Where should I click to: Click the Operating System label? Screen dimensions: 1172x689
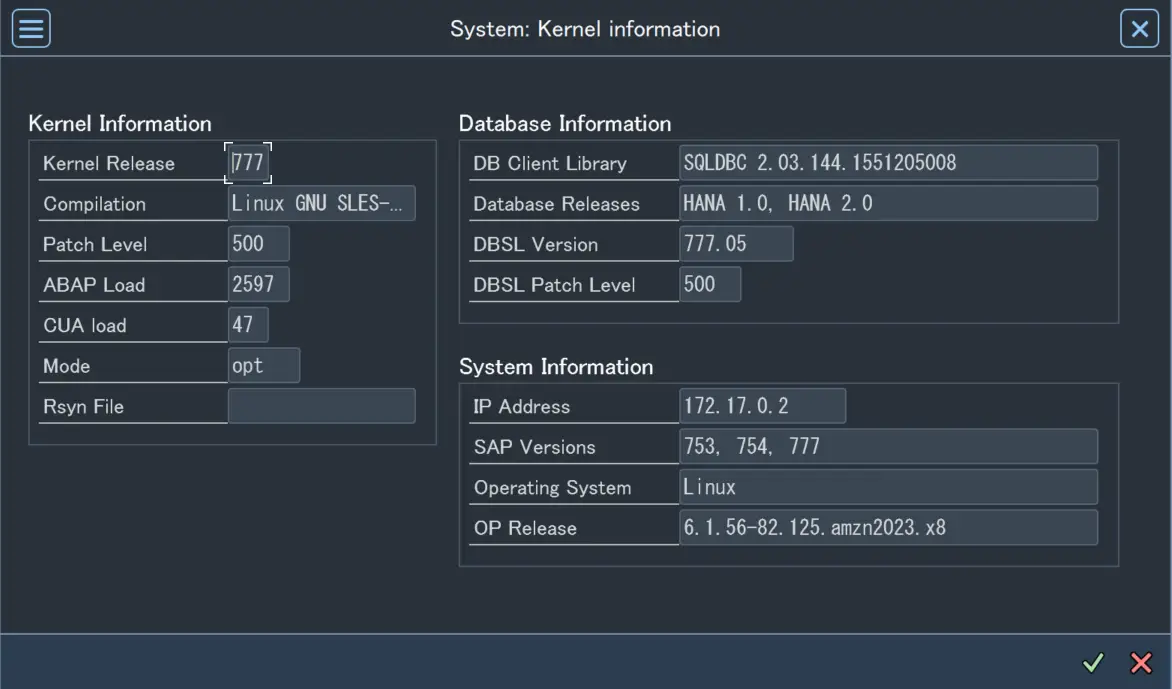(x=552, y=488)
